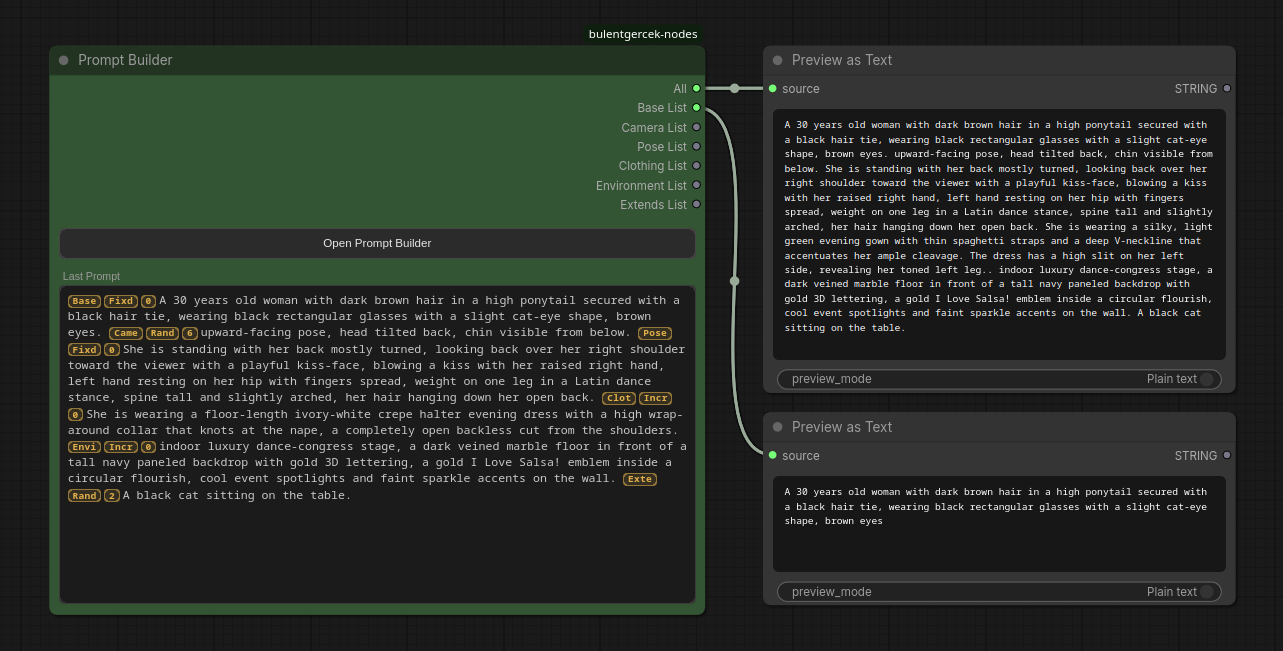
Task: Click the Clot tag in Last Prompt
Action: pos(619,398)
